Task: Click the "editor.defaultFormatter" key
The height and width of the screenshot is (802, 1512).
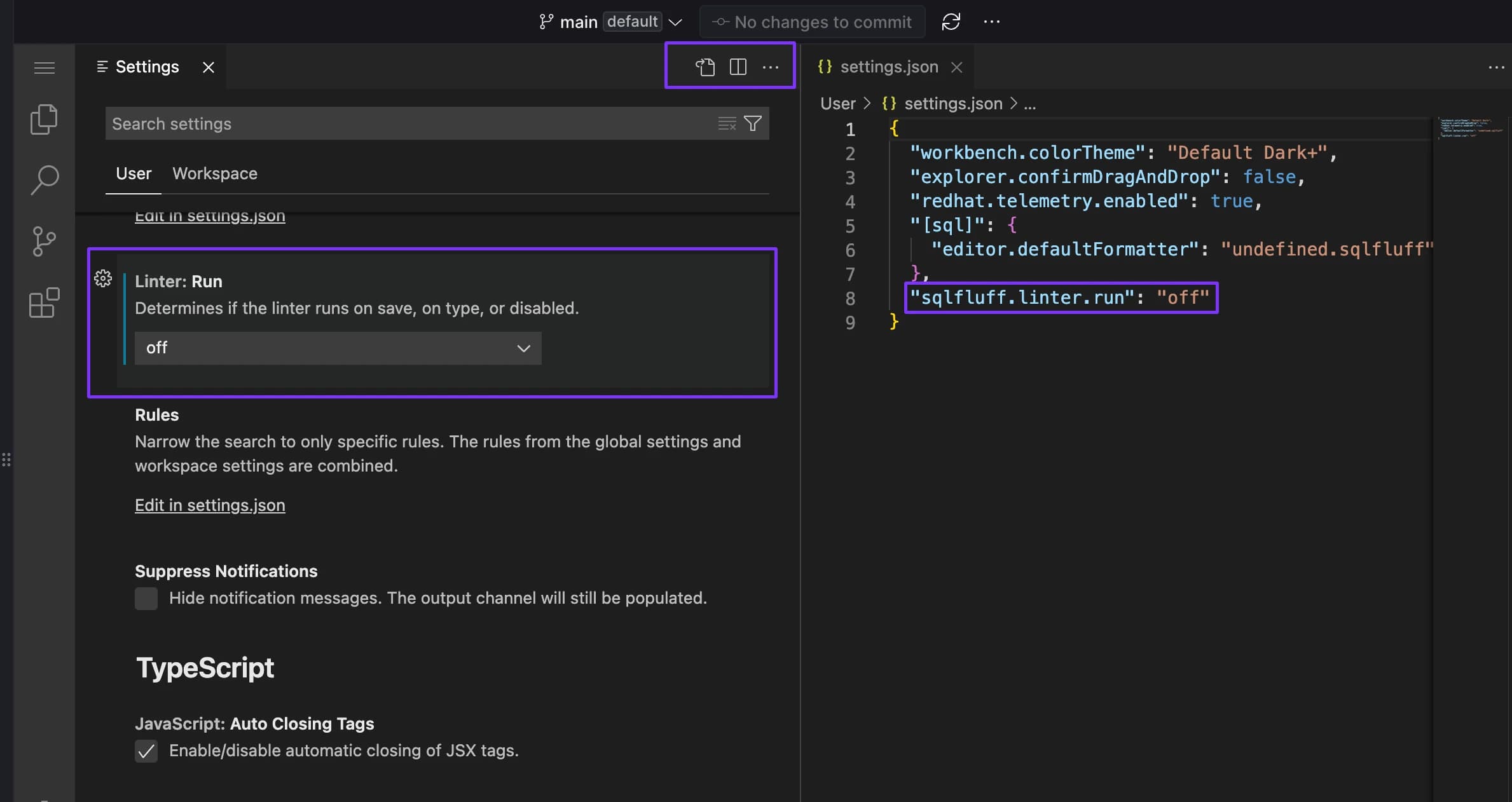Action: [1065, 249]
